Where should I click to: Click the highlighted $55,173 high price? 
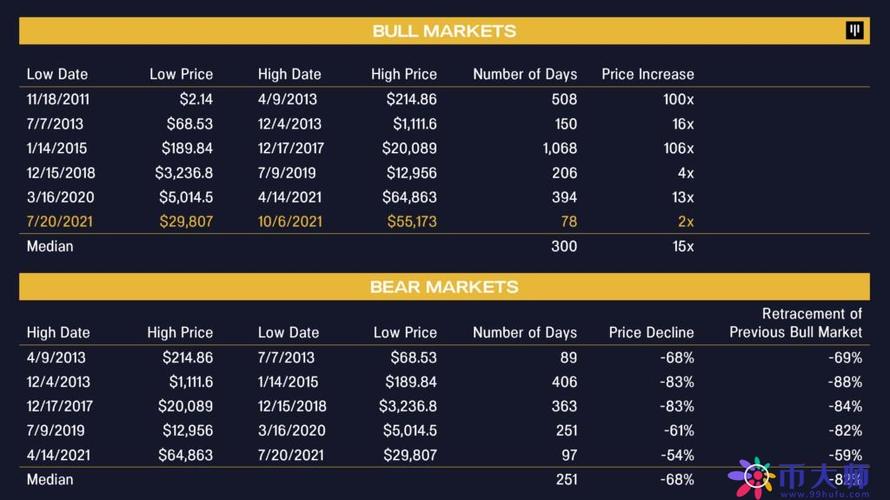tap(411, 221)
